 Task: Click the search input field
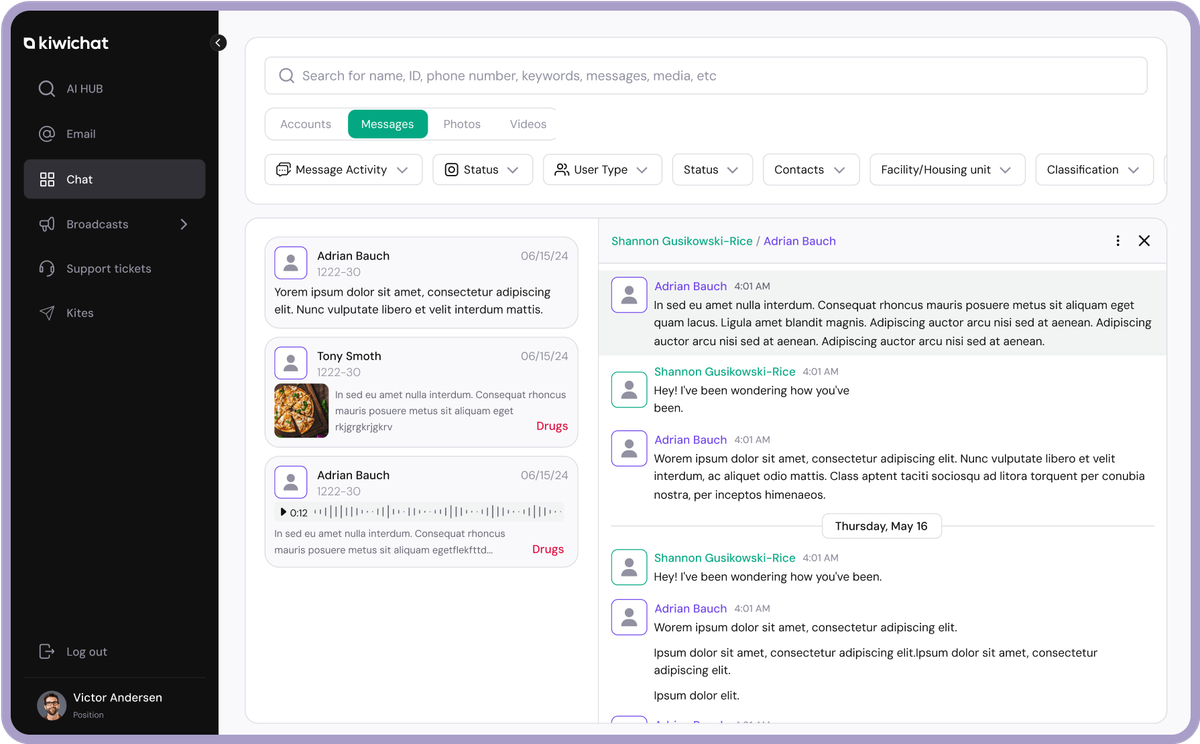click(x=706, y=76)
